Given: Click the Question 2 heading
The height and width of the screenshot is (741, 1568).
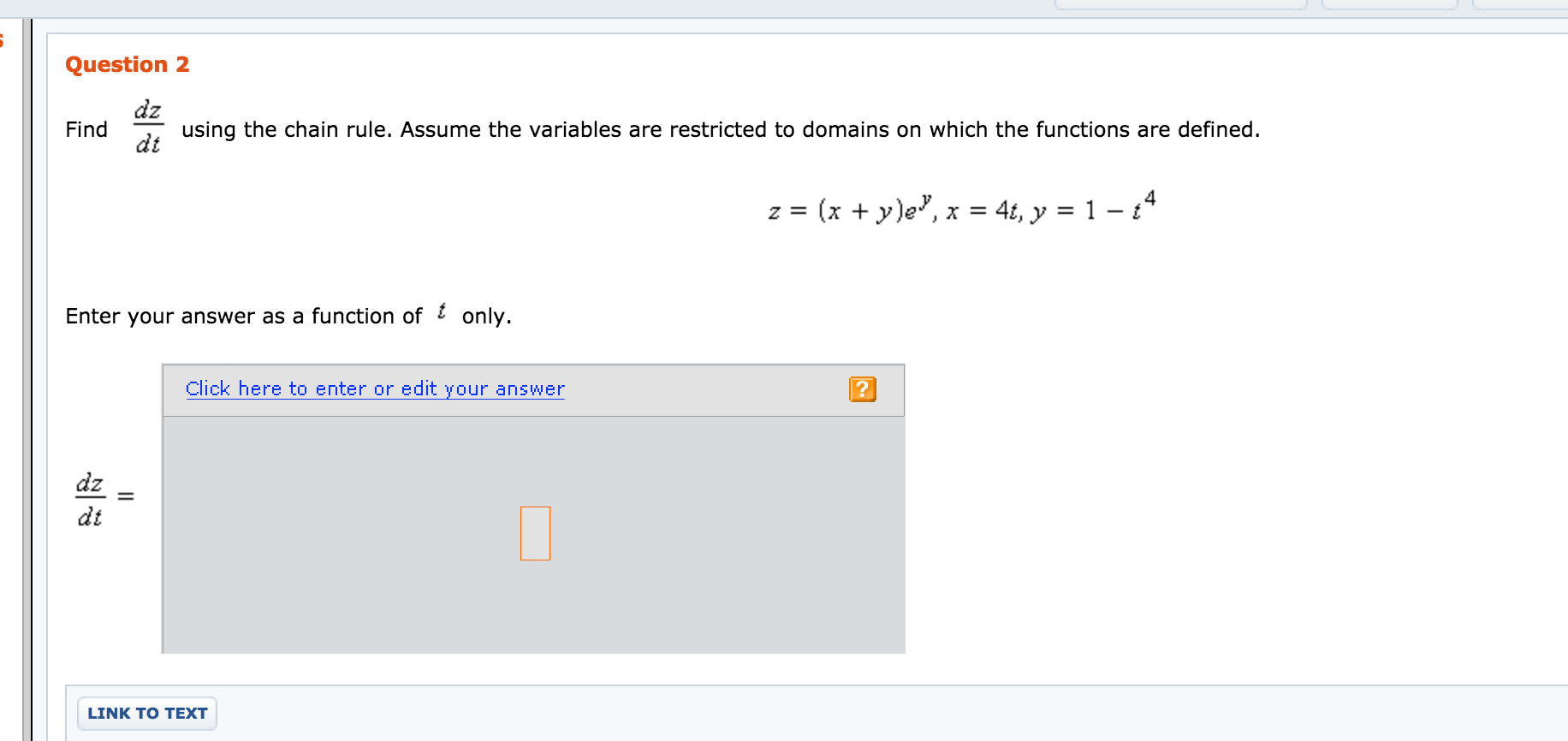Looking at the screenshot, I should pyautogui.click(x=128, y=64).
